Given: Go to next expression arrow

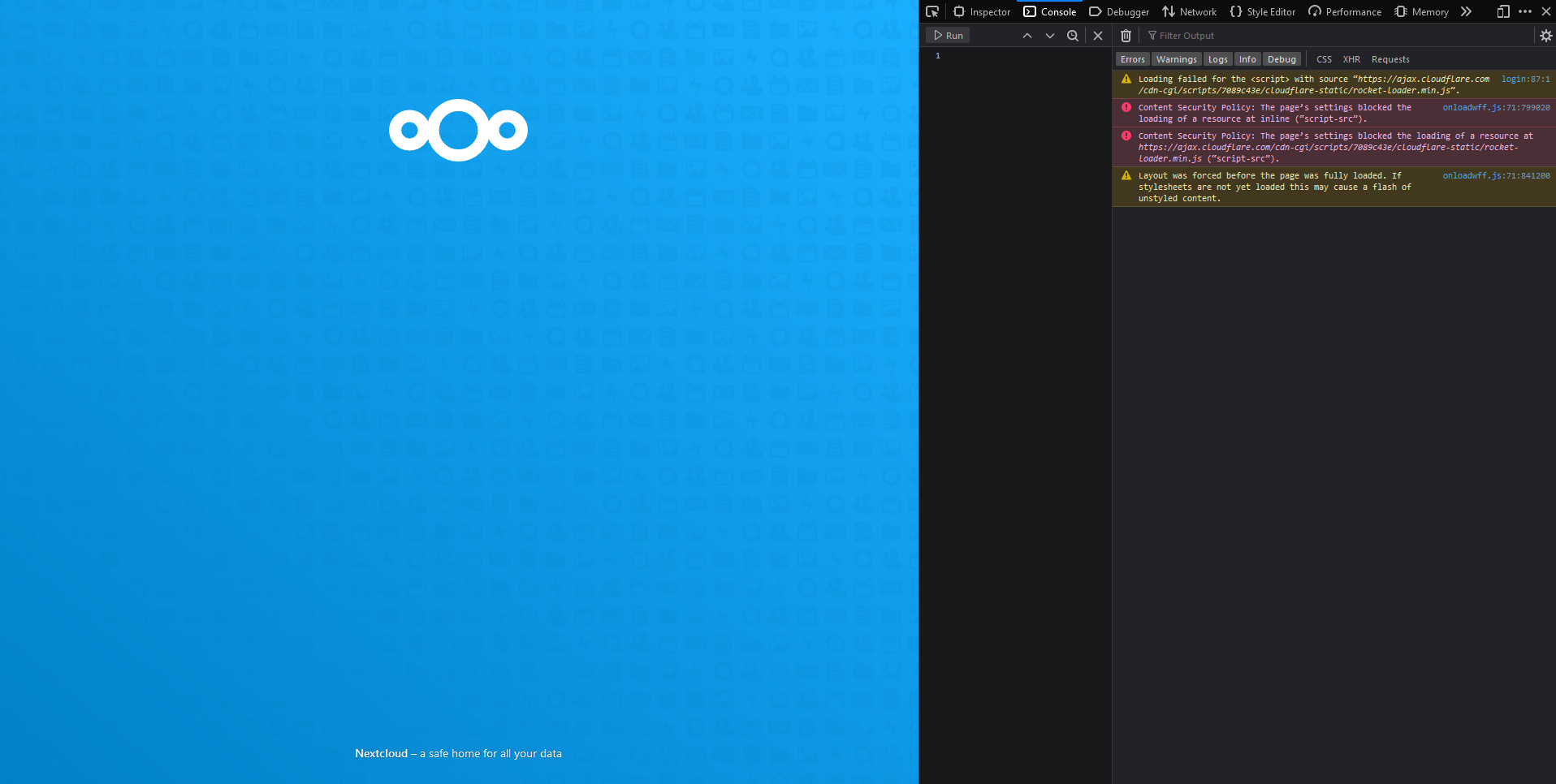Looking at the screenshot, I should [1050, 36].
